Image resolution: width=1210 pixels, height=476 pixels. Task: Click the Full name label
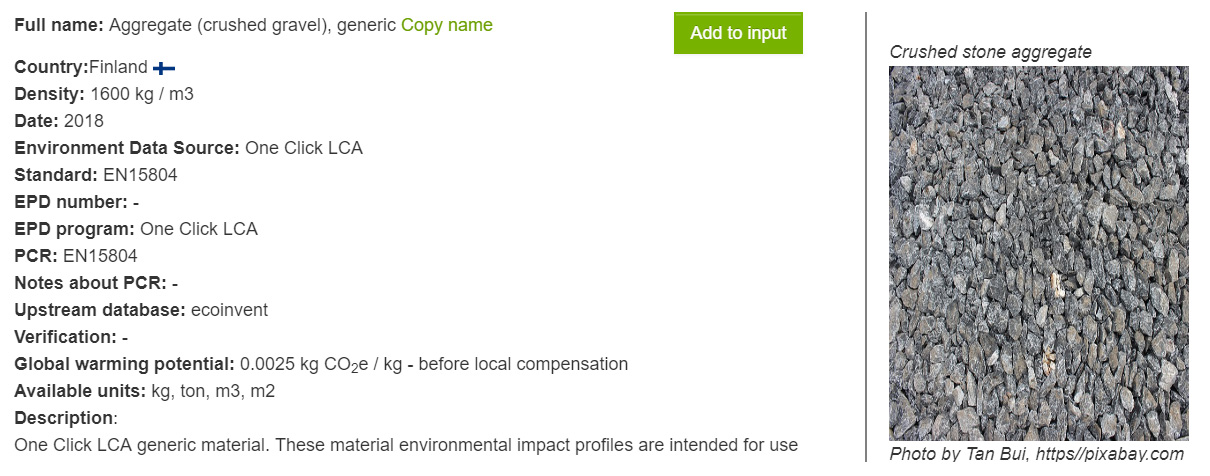(59, 24)
